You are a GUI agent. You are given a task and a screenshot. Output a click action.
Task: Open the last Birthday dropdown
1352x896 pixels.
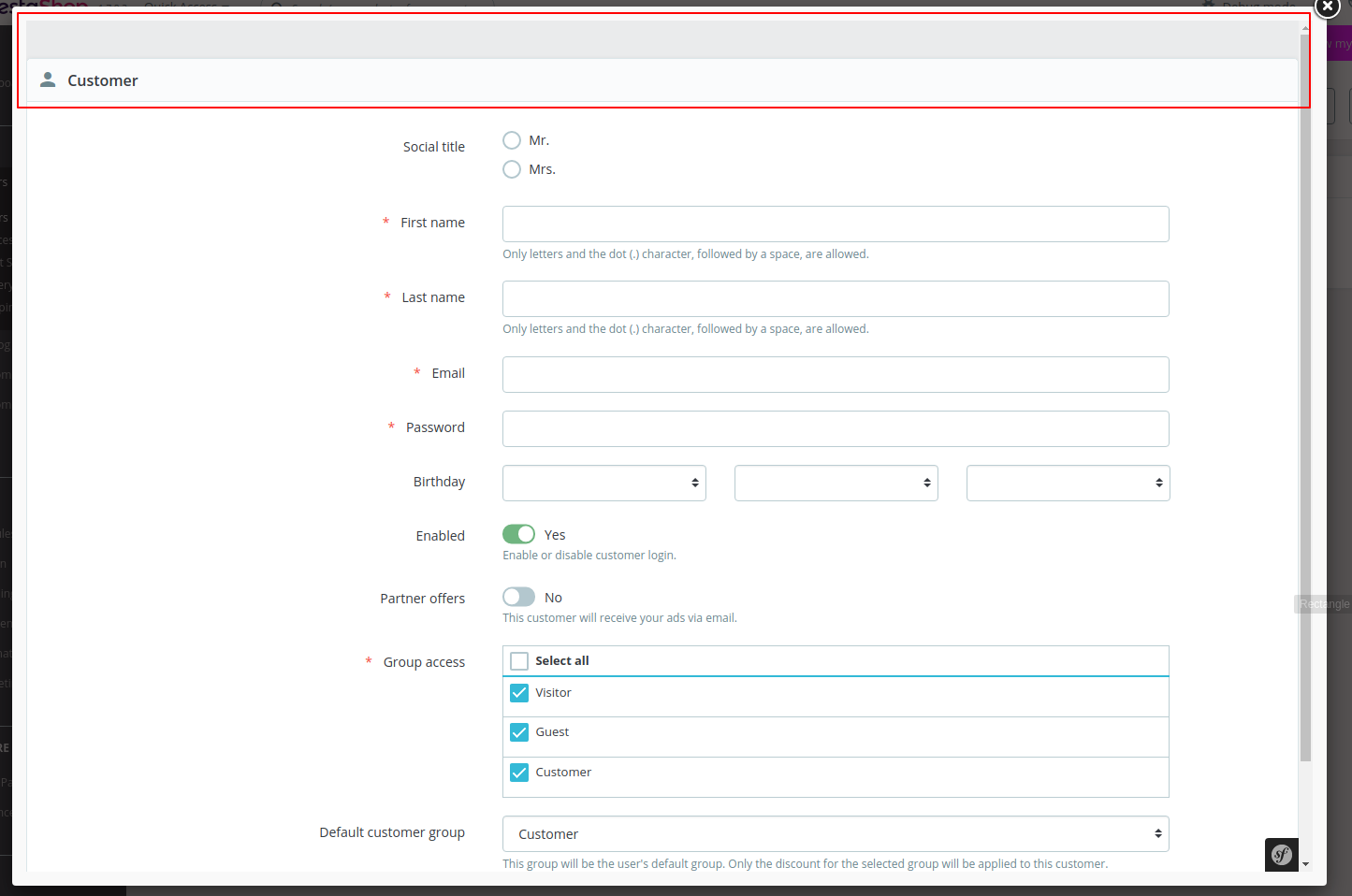[x=1067, y=483]
